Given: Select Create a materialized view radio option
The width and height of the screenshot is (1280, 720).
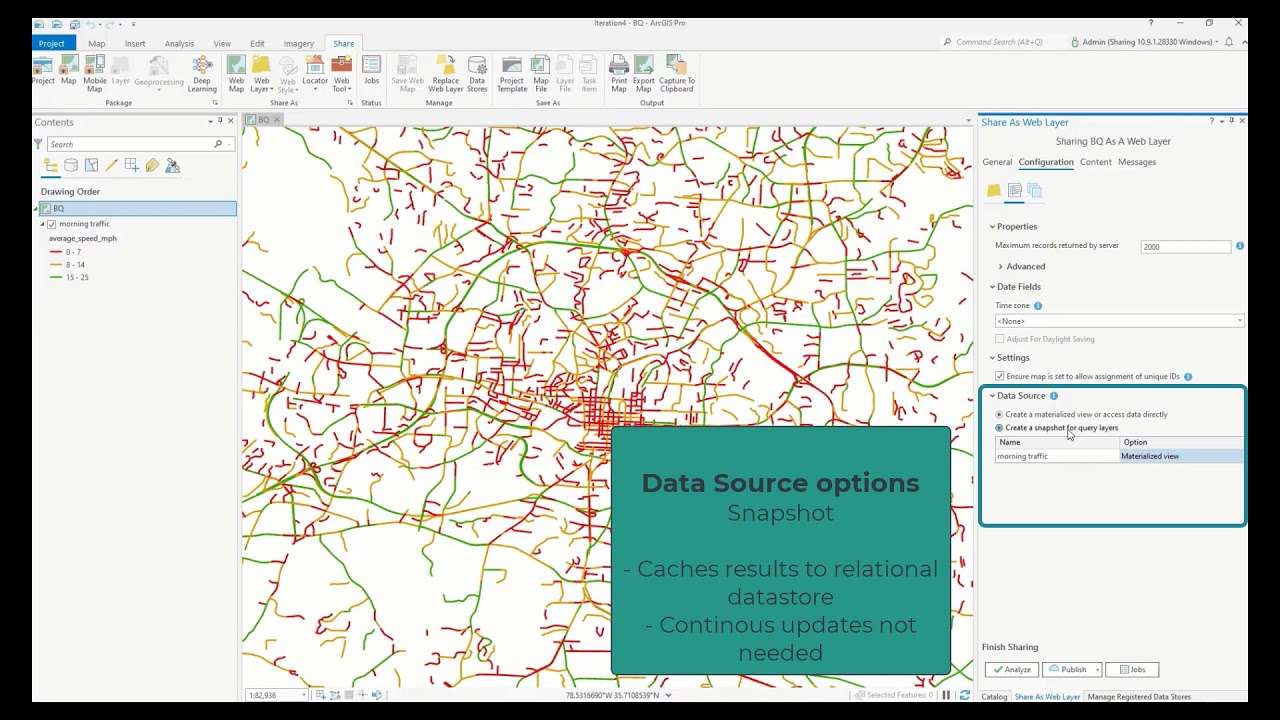Looking at the screenshot, I should point(999,414).
